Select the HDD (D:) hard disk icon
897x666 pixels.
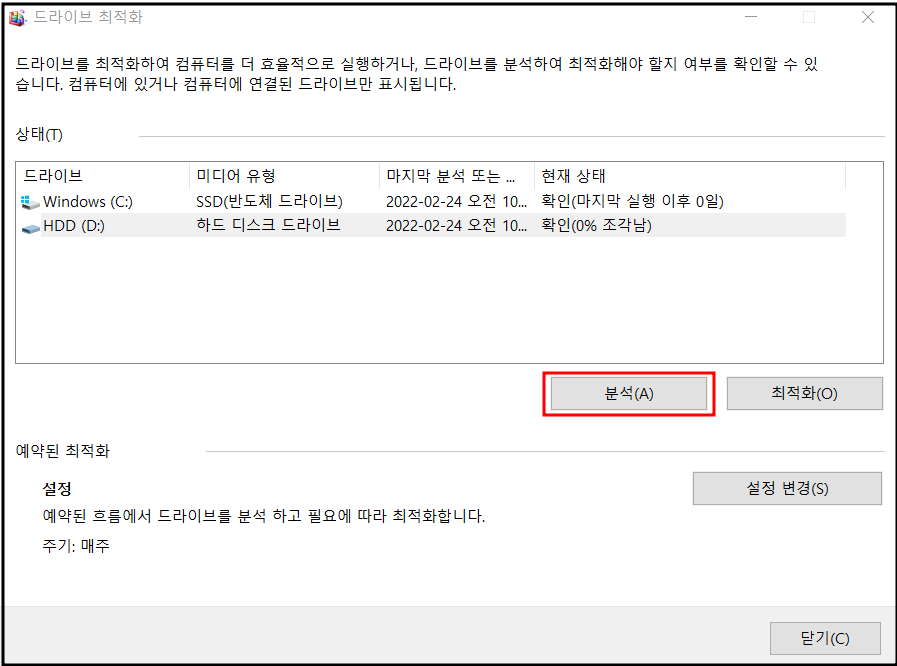point(31,226)
